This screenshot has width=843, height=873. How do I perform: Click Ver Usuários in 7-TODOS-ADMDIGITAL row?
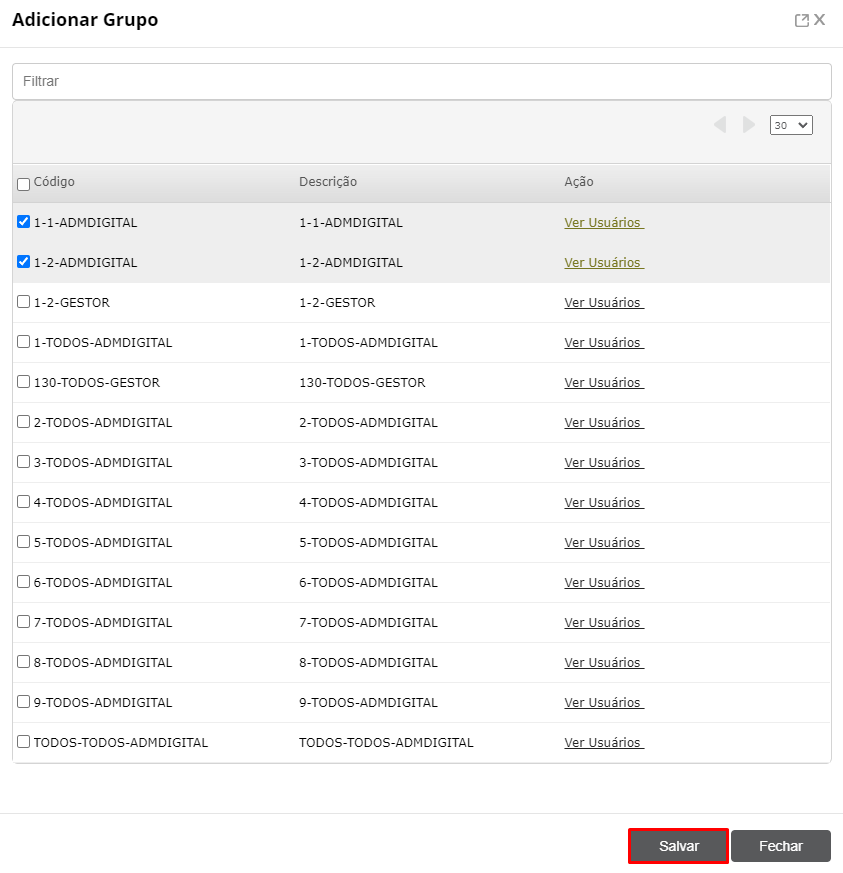604,623
